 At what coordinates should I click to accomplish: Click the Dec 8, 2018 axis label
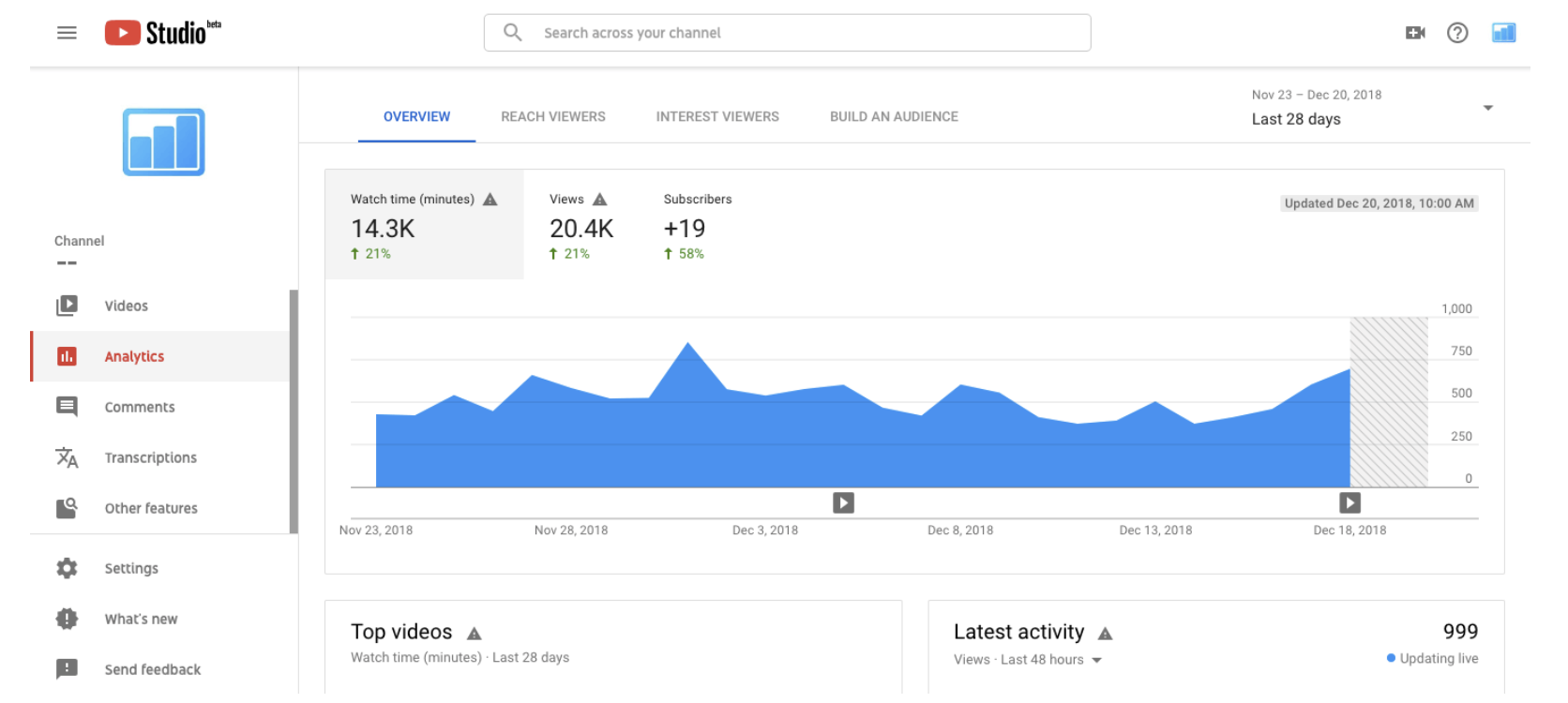point(960,531)
